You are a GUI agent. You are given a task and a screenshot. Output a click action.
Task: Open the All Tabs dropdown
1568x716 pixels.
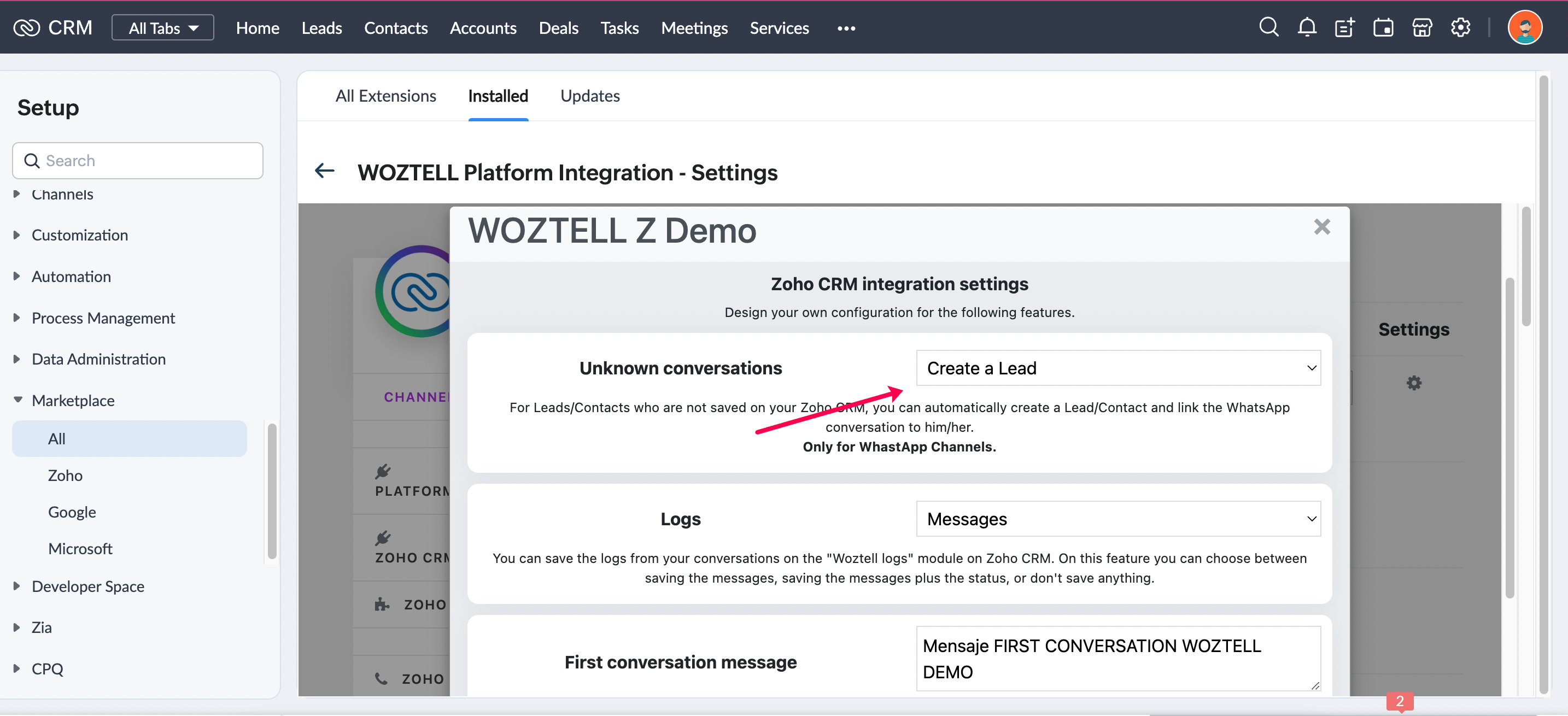(162, 27)
